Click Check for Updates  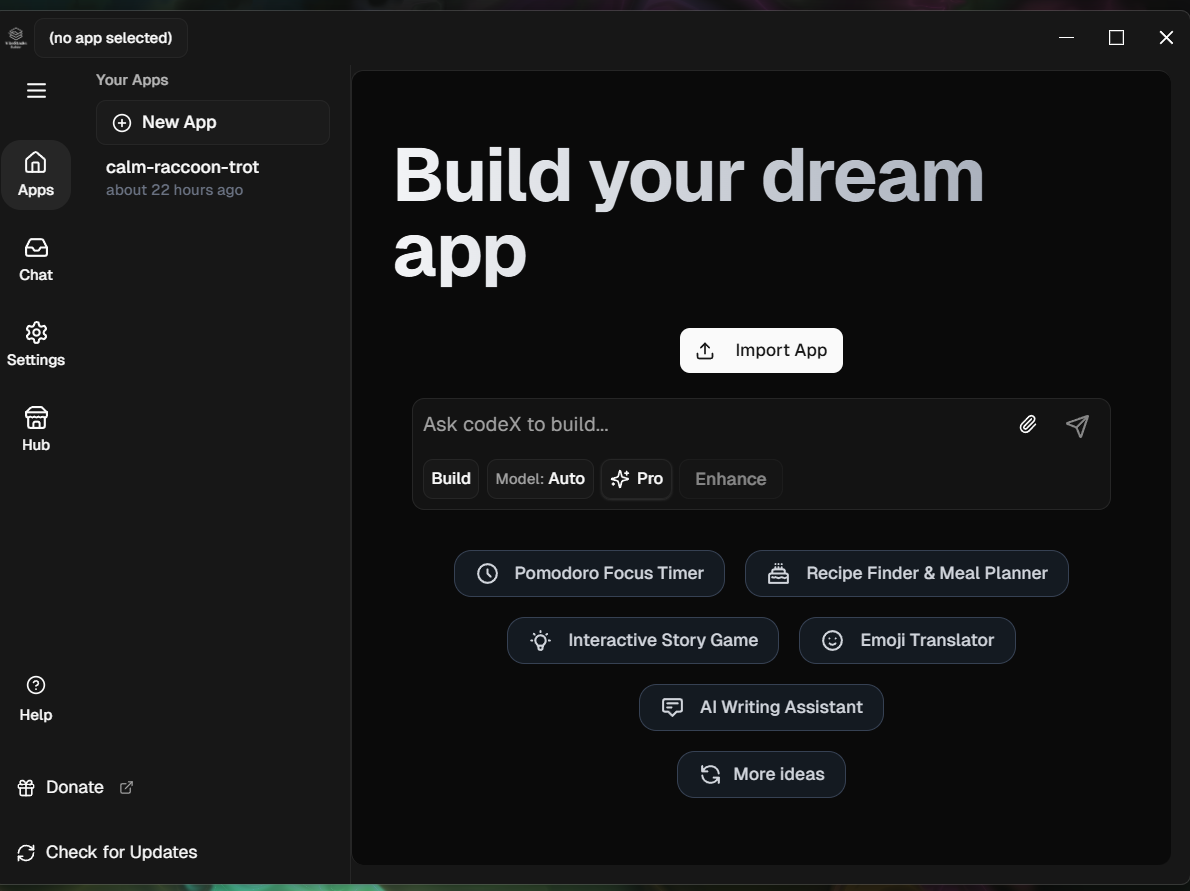tap(106, 852)
